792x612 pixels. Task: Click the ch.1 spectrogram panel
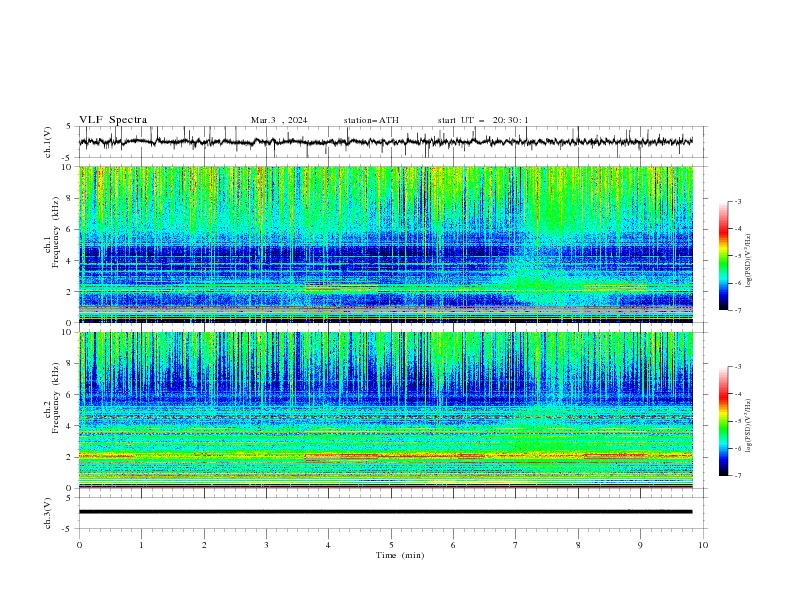[x=385, y=244]
